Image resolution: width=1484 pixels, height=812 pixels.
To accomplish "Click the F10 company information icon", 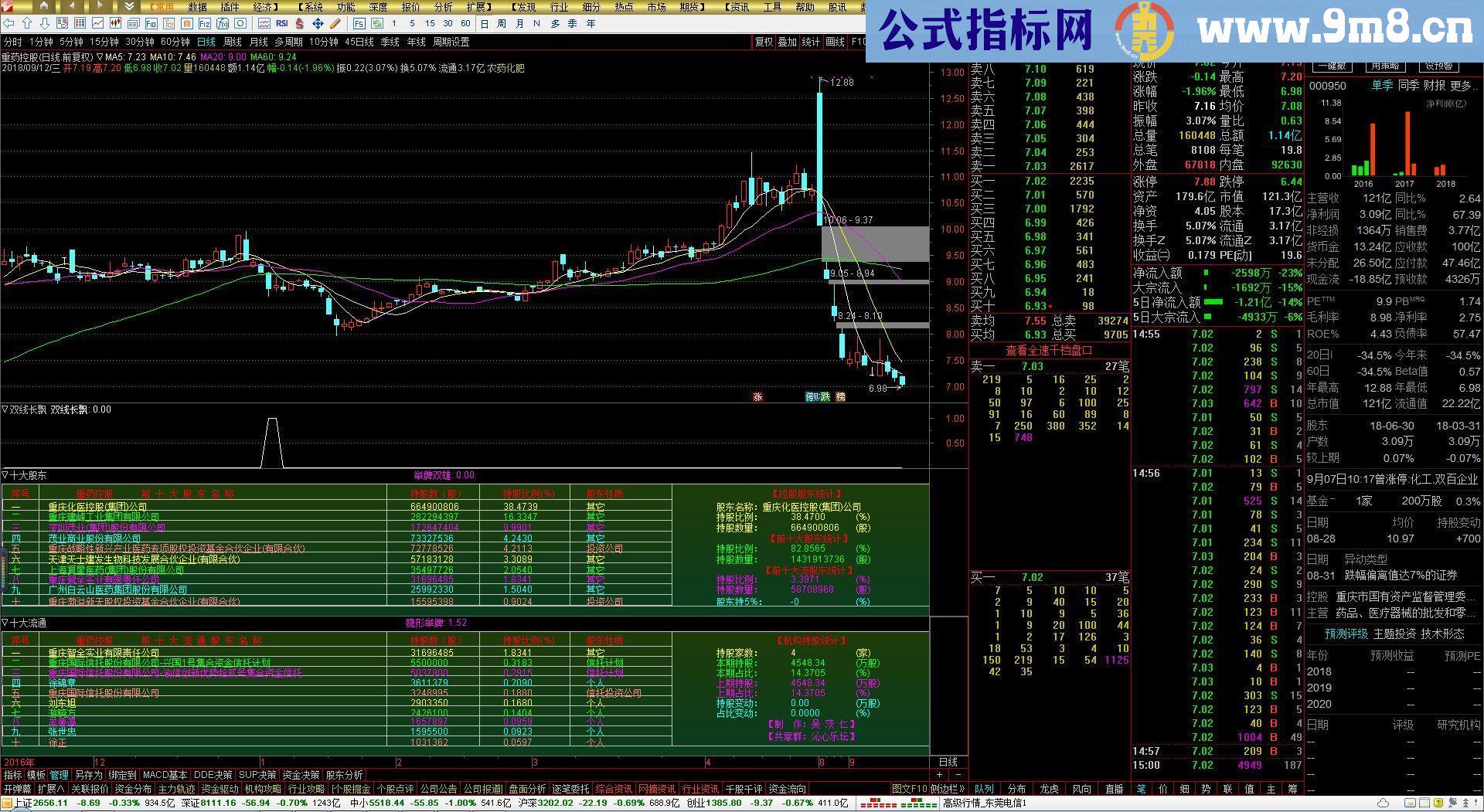I will pyautogui.click(x=151, y=24).
